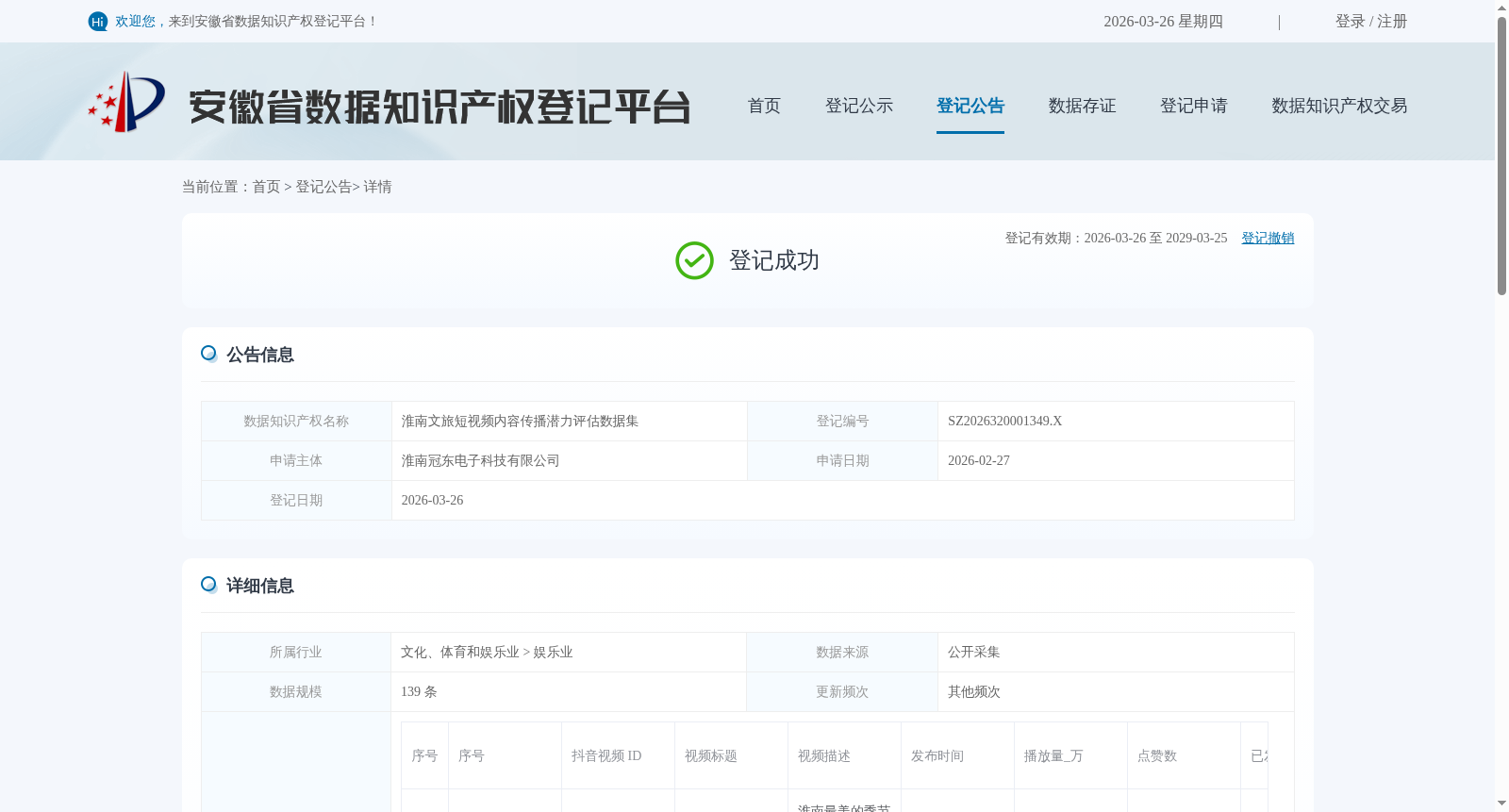Click the 点赞数 column header
Viewport: 1509px width, 812px height.
point(1184,756)
